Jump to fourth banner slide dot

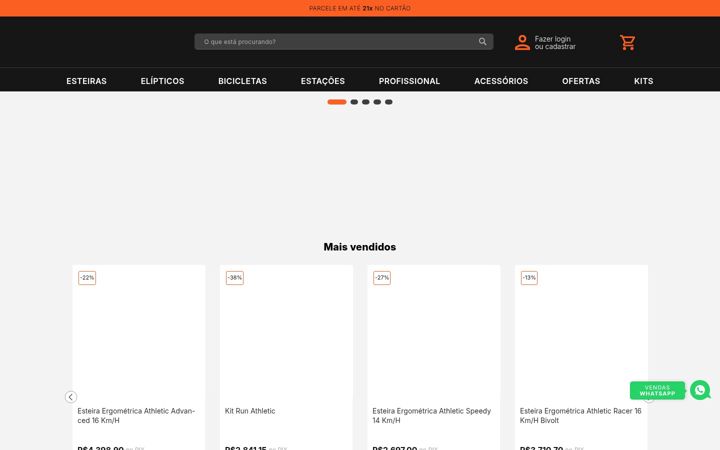pos(377,102)
